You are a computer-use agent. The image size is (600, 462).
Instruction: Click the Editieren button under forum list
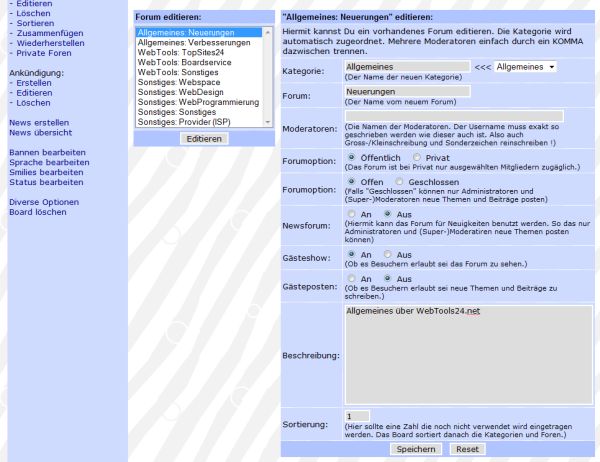[204, 139]
